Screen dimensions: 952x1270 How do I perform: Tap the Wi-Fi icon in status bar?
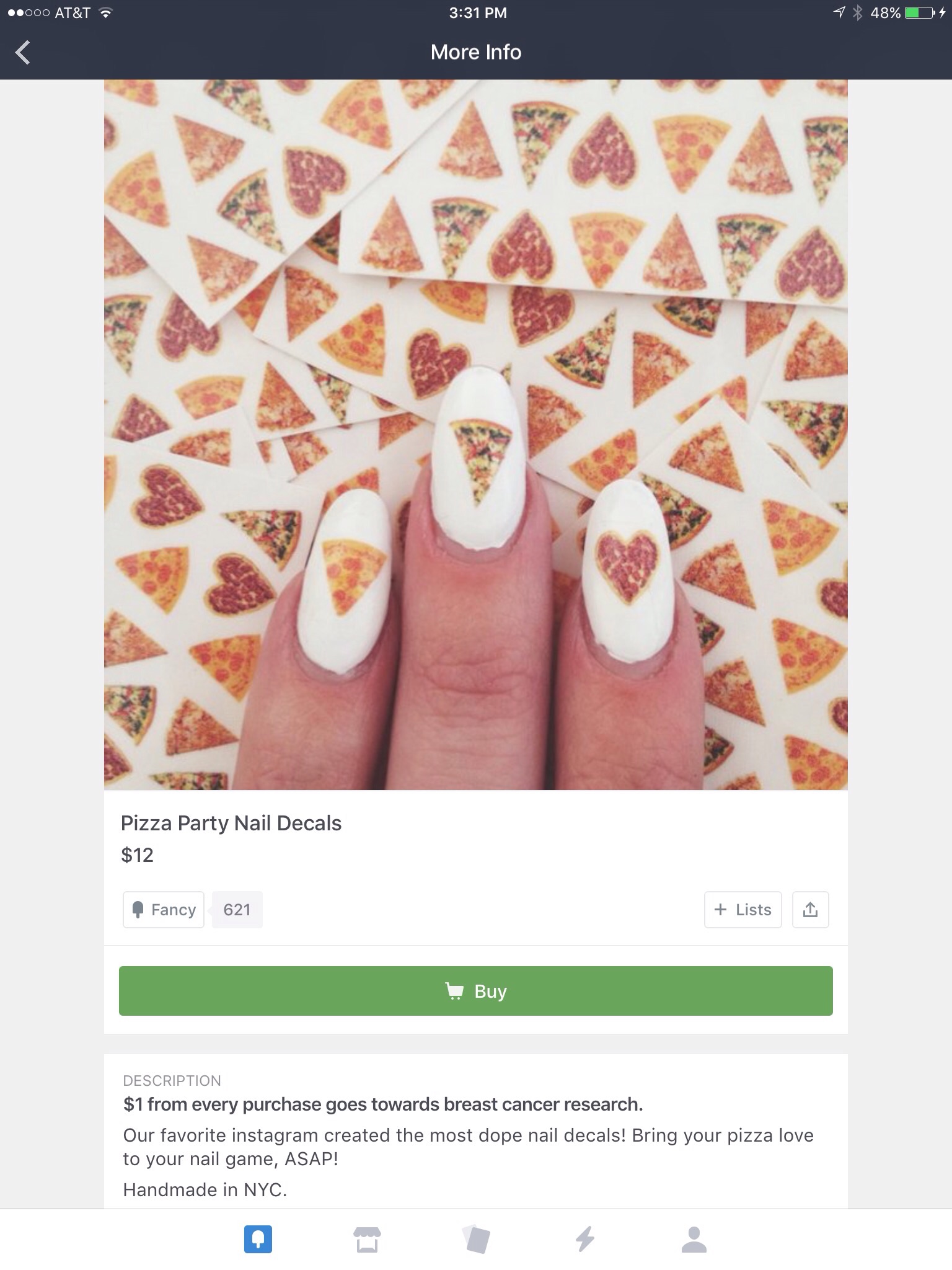105,12
